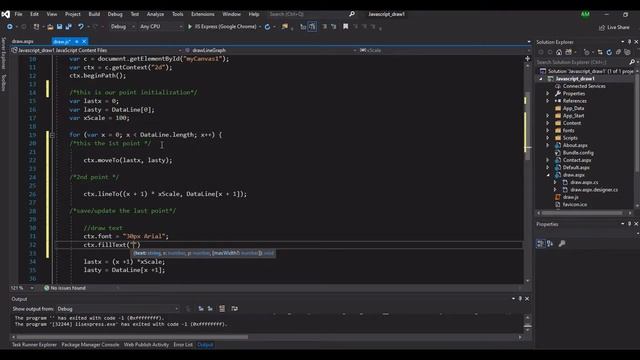Click the Clear All icon in Output panel
Viewport: 640px width, 360px height.
point(222,309)
